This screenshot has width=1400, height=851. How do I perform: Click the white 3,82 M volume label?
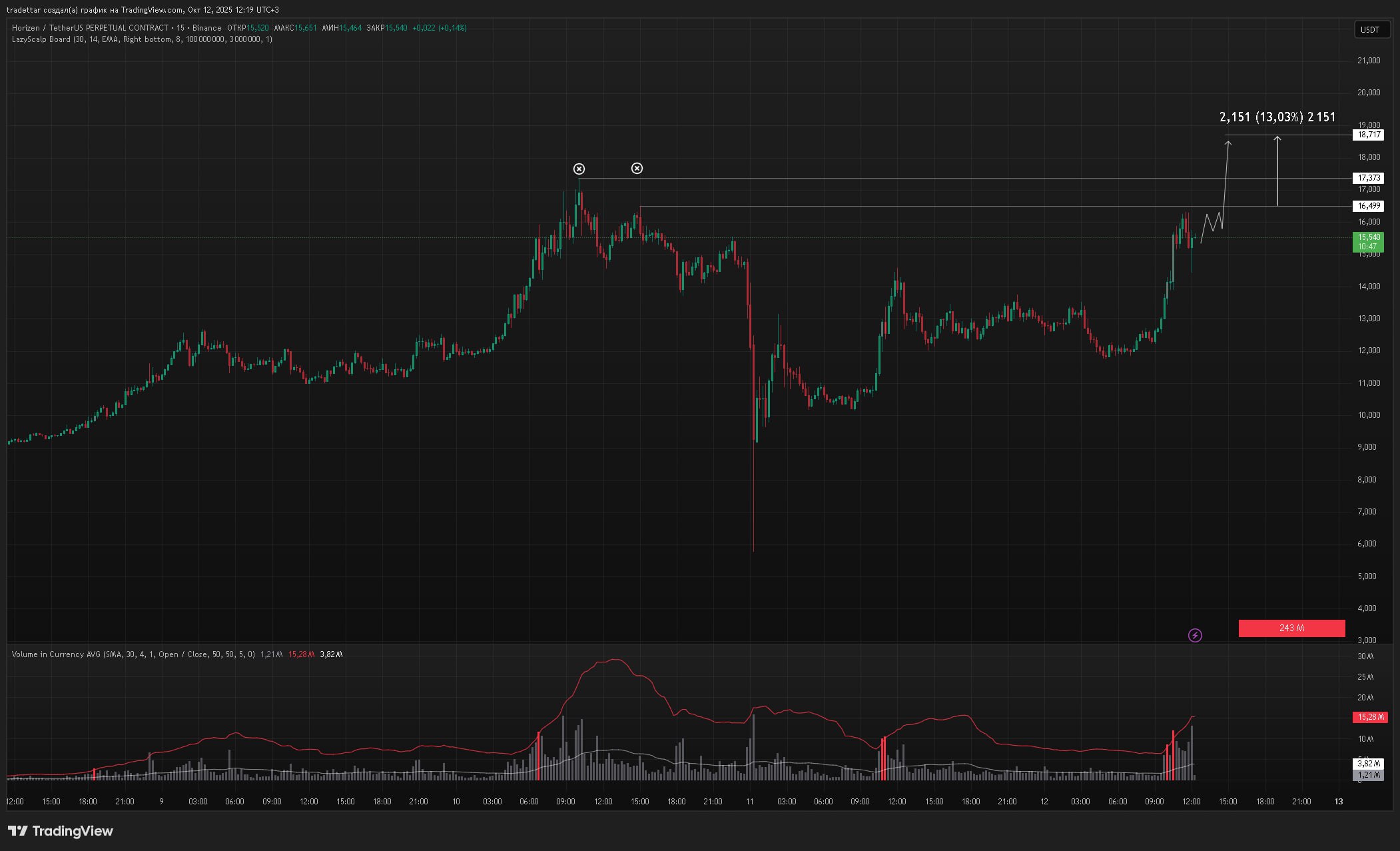pyautogui.click(x=1368, y=763)
